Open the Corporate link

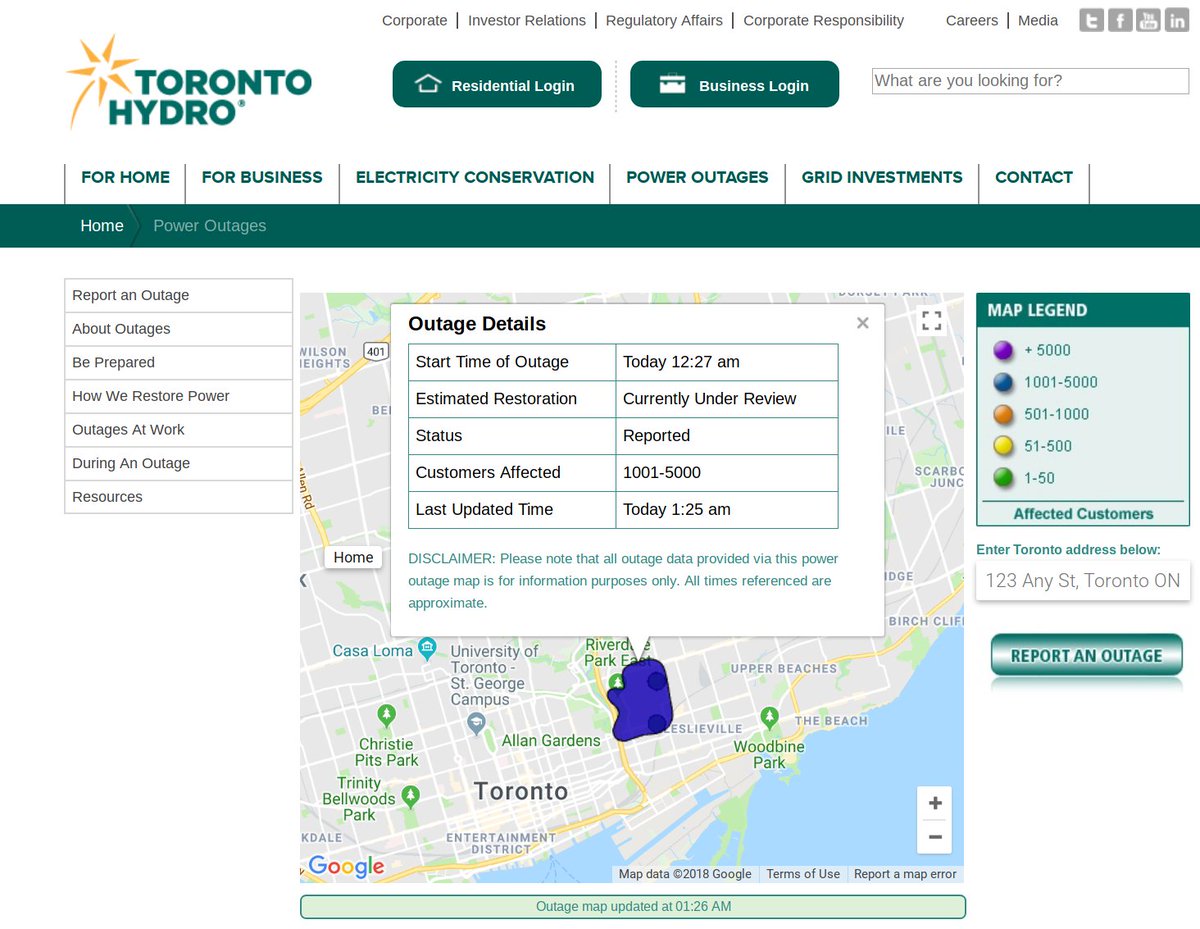[x=414, y=20]
